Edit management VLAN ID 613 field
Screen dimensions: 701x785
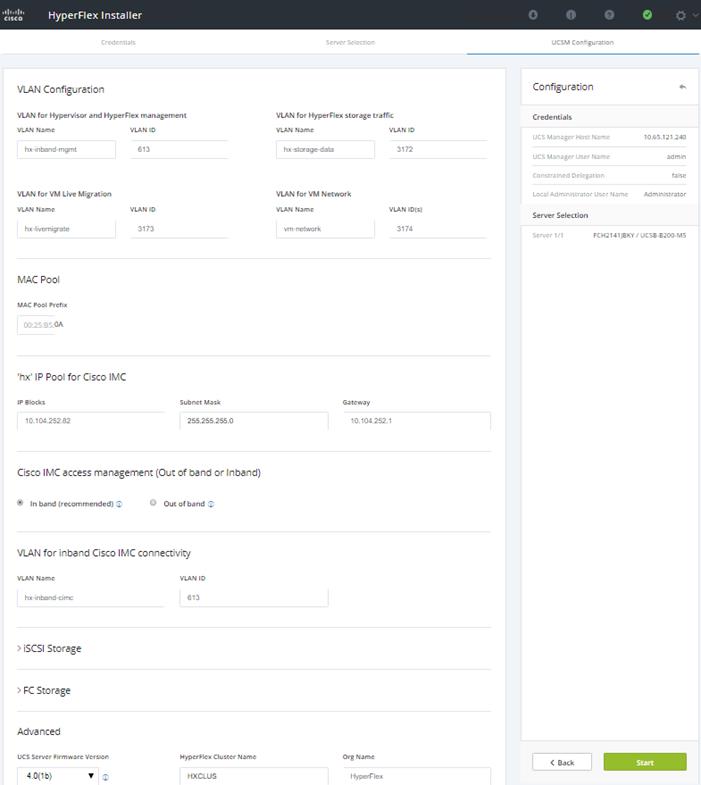click(x=179, y=149)
